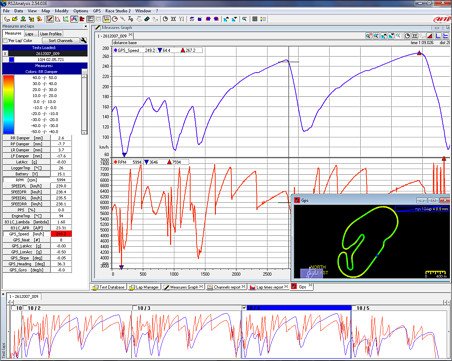452x361 pixels.
Task: Click the zoom magnifier icon in graph toolbar
Action: 368,36
